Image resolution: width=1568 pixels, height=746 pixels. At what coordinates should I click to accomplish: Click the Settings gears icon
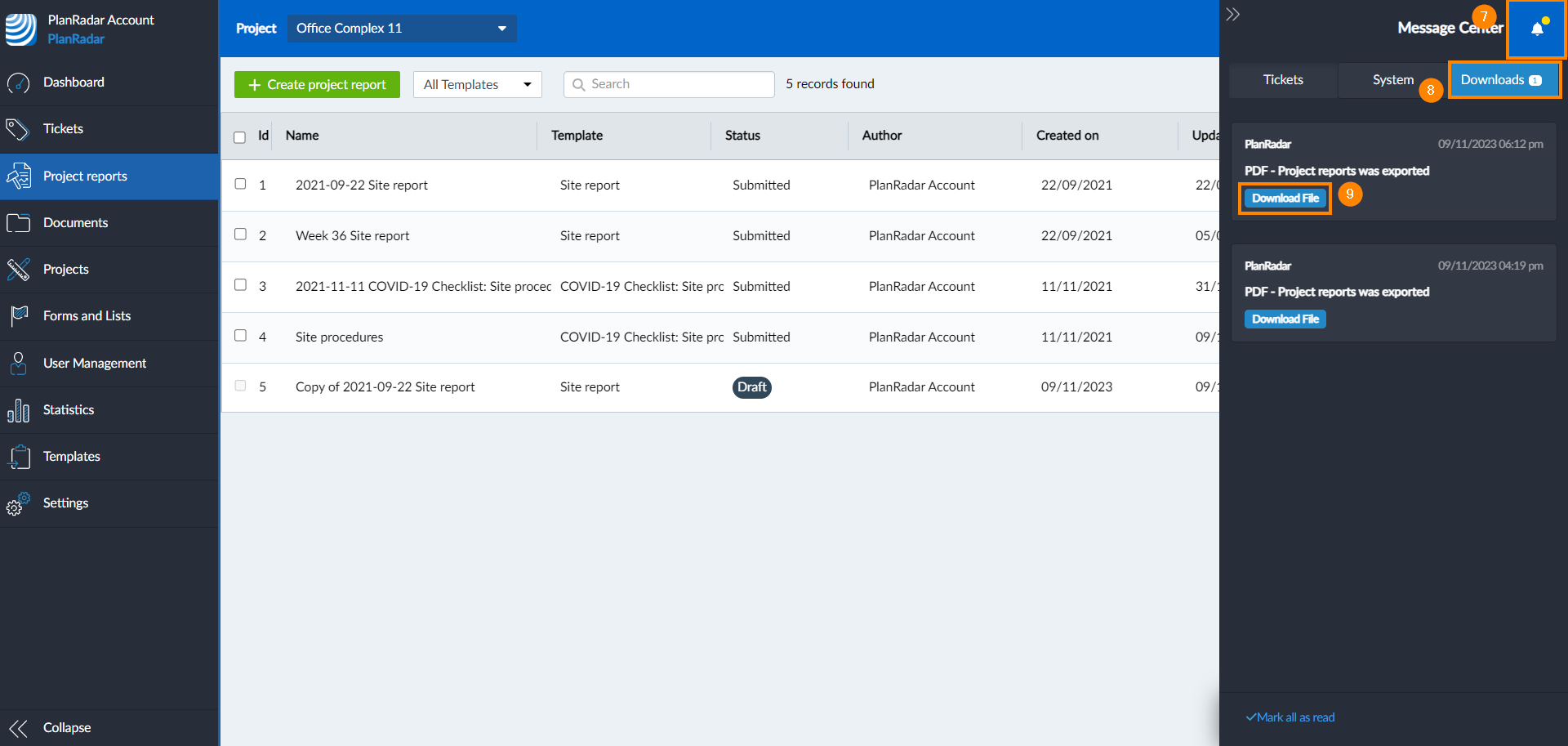pos(18,503)
